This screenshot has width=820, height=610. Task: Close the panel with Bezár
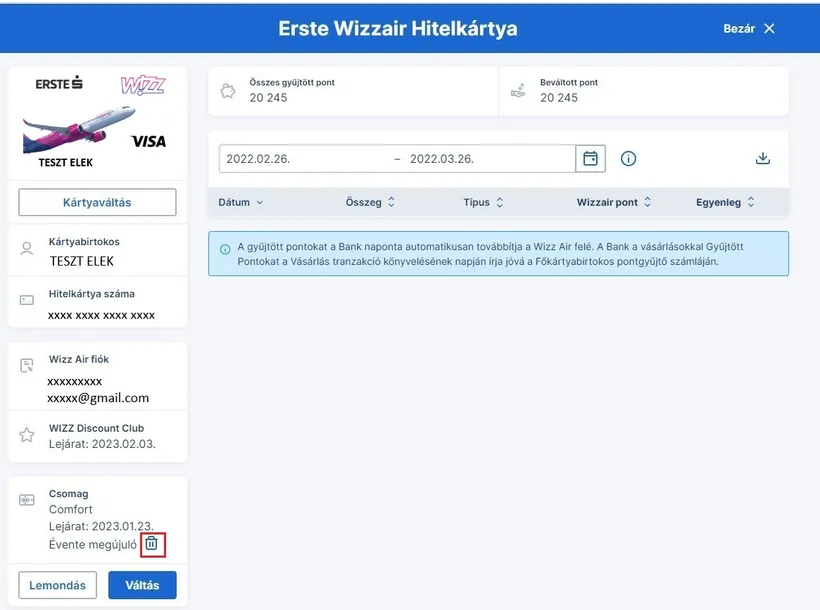[749, 28]
